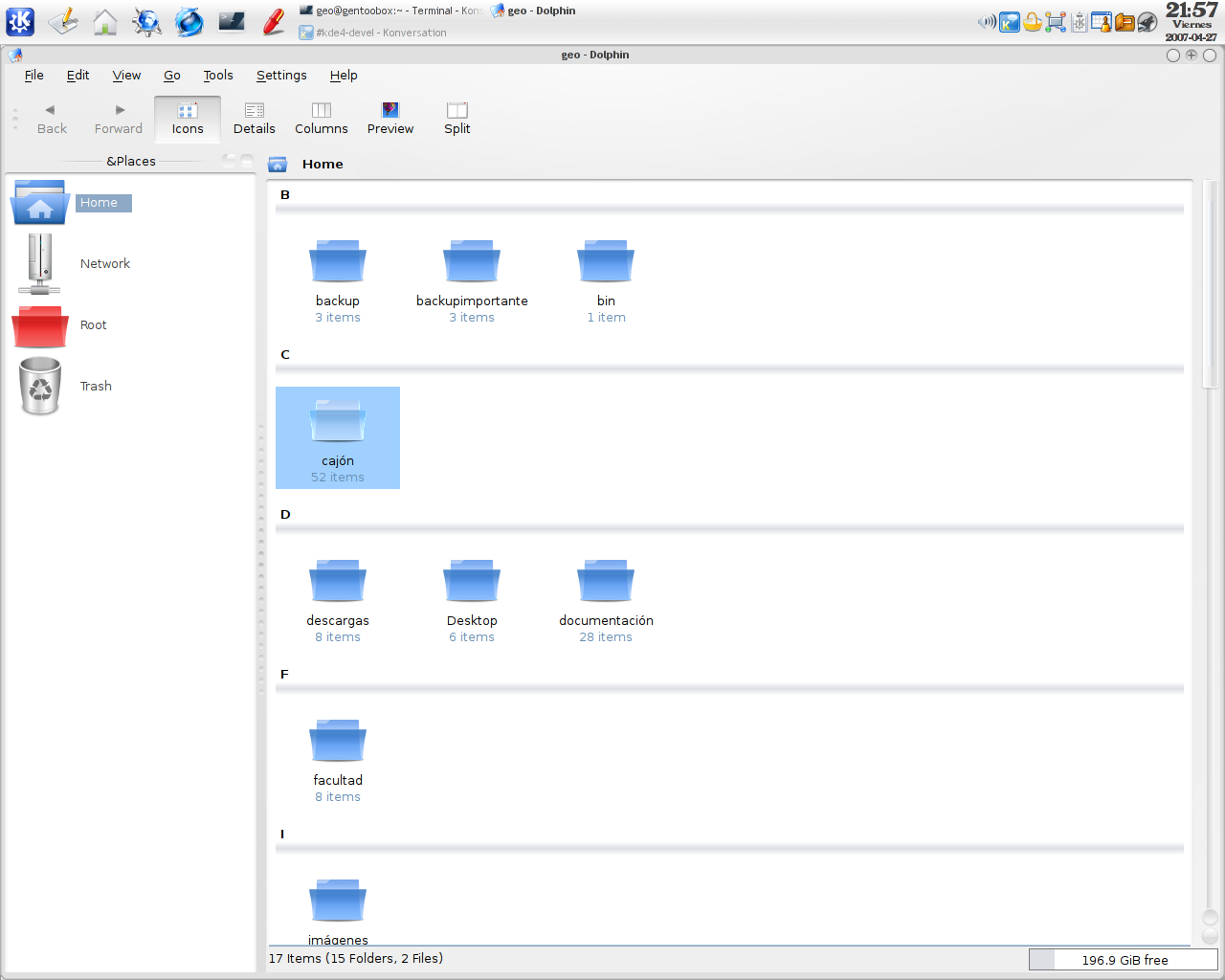1225x980 pixels.
Task: Click the orange wallet tray icon
Action: coord(1125,22)
